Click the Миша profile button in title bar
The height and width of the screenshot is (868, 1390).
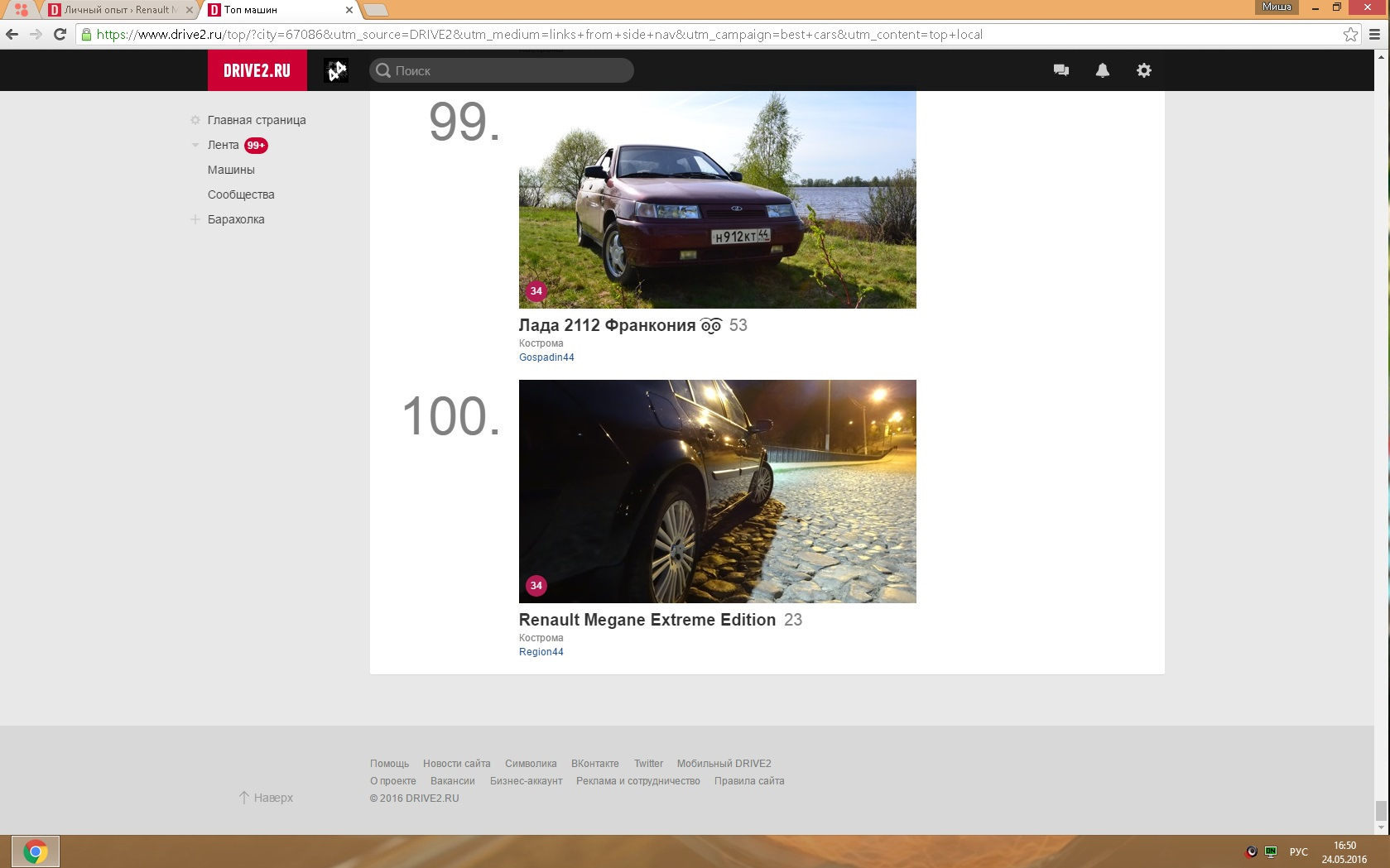[x=1277, y=7]
